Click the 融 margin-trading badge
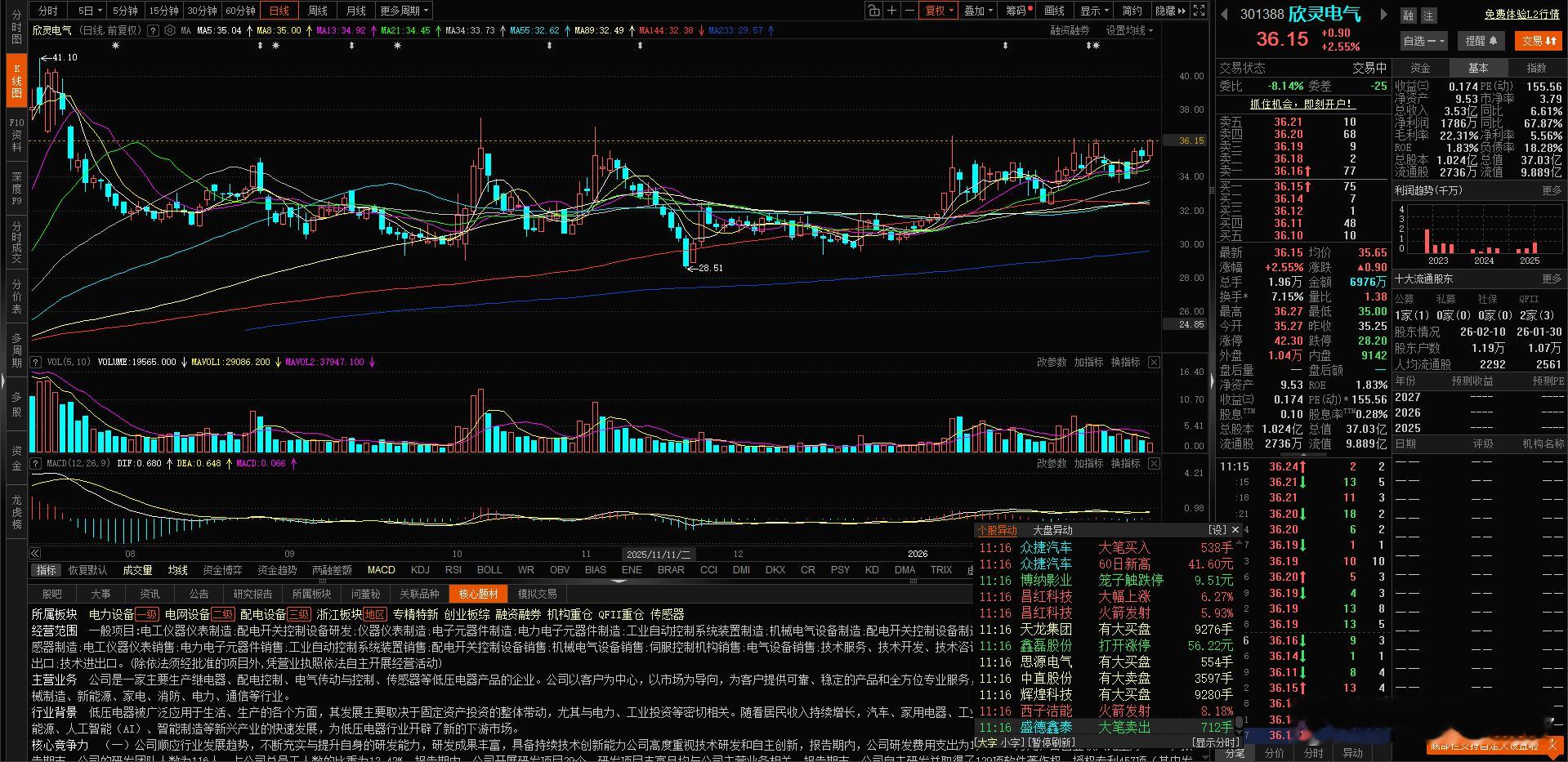The width and height of the screenshot is (1568, 762). (x=1408, y=16)
